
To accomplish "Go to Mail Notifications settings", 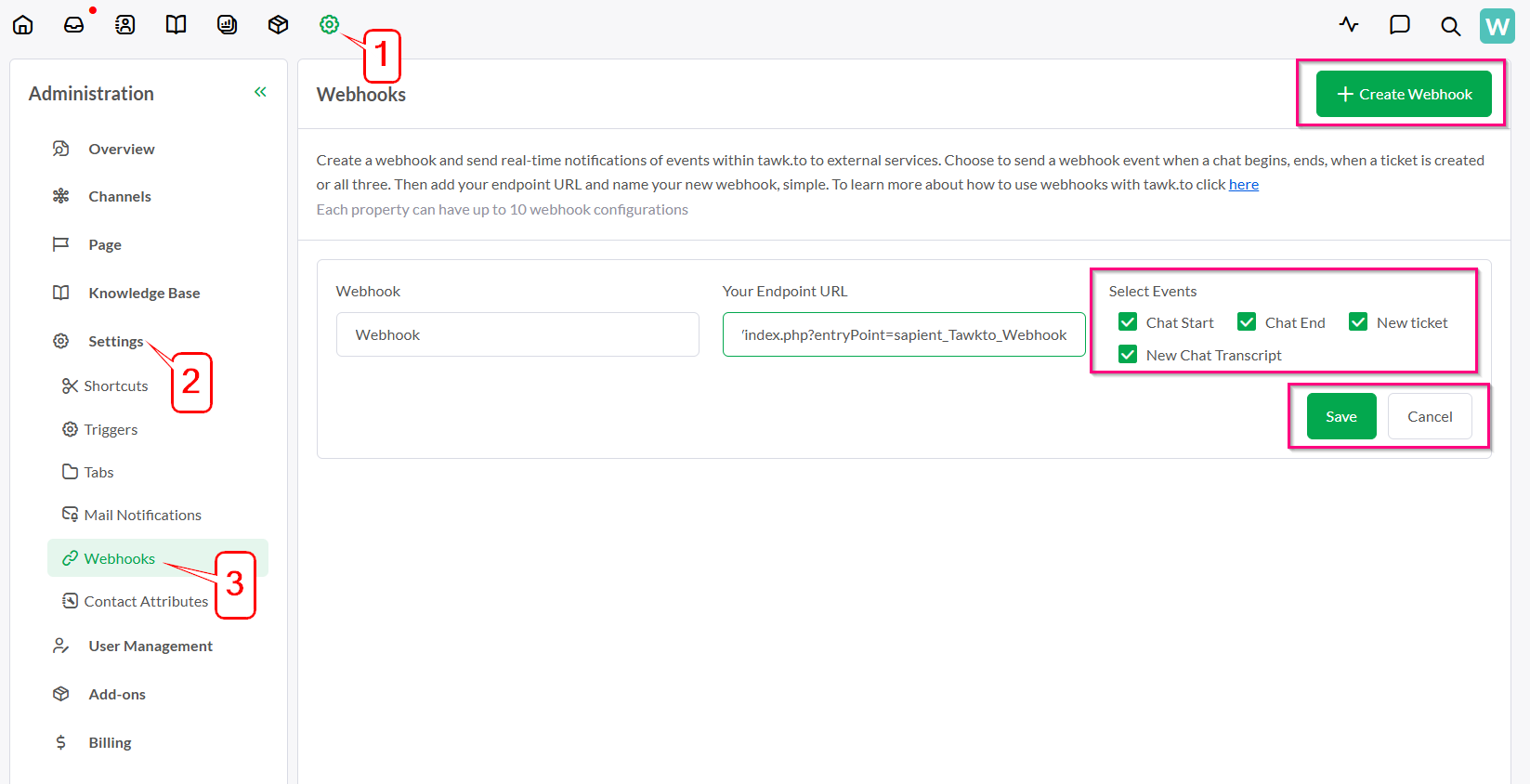I will [142, 515].
